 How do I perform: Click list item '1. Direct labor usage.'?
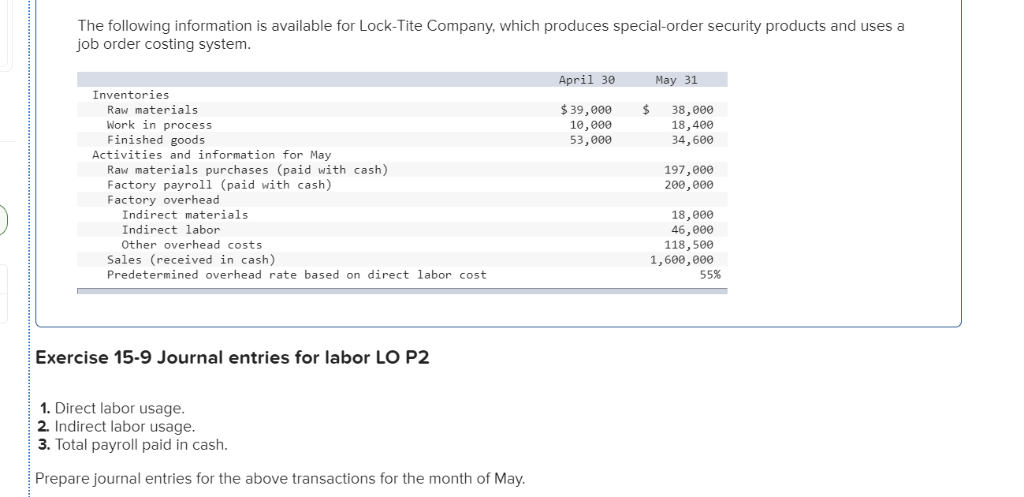click(x=112, y=408)
